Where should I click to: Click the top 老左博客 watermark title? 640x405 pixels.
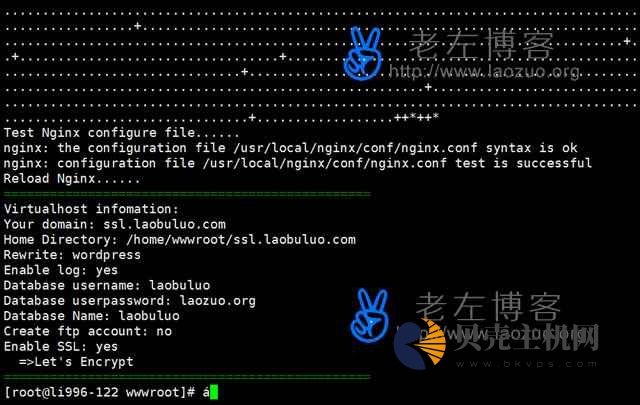point(481,45)
